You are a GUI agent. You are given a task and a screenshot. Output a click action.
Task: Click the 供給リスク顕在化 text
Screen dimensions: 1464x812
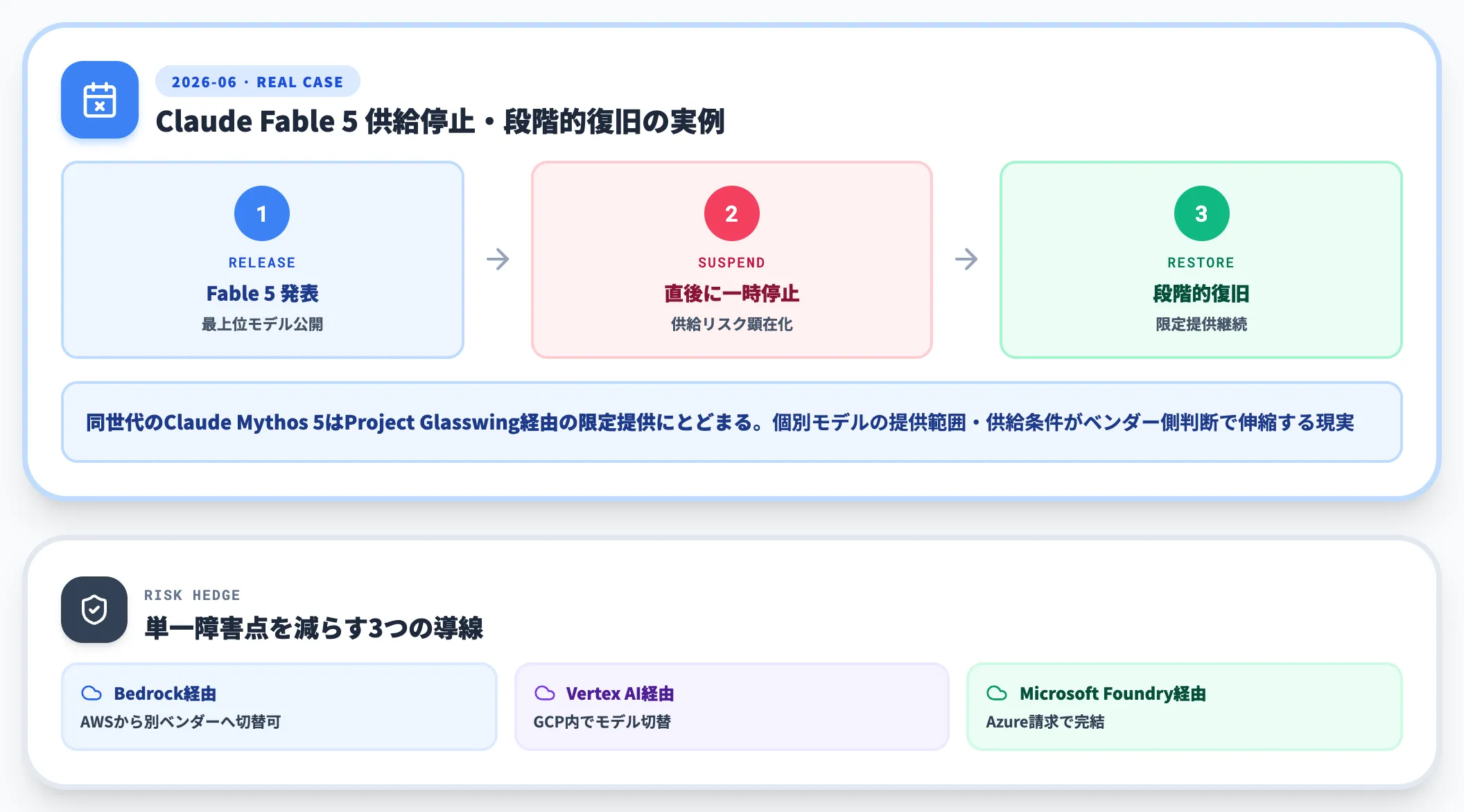click(732, 324)
